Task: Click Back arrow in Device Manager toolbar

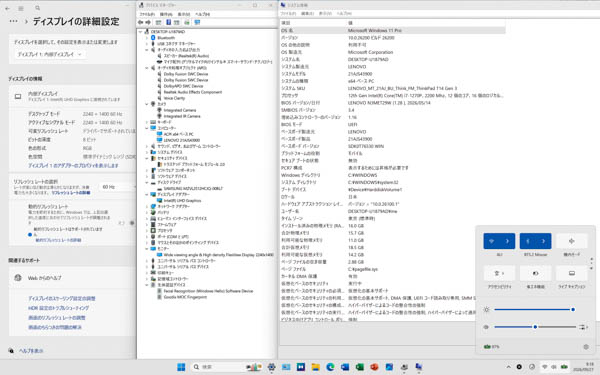Action: click(x=140, y=23)
